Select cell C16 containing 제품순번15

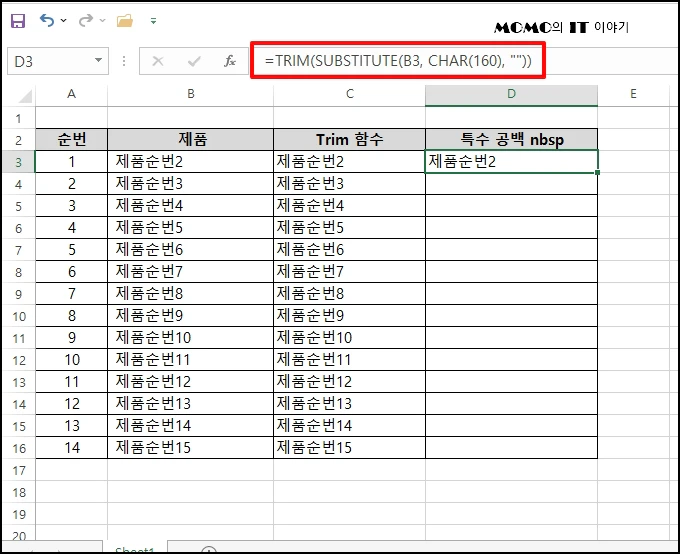[x=350, y=448]
